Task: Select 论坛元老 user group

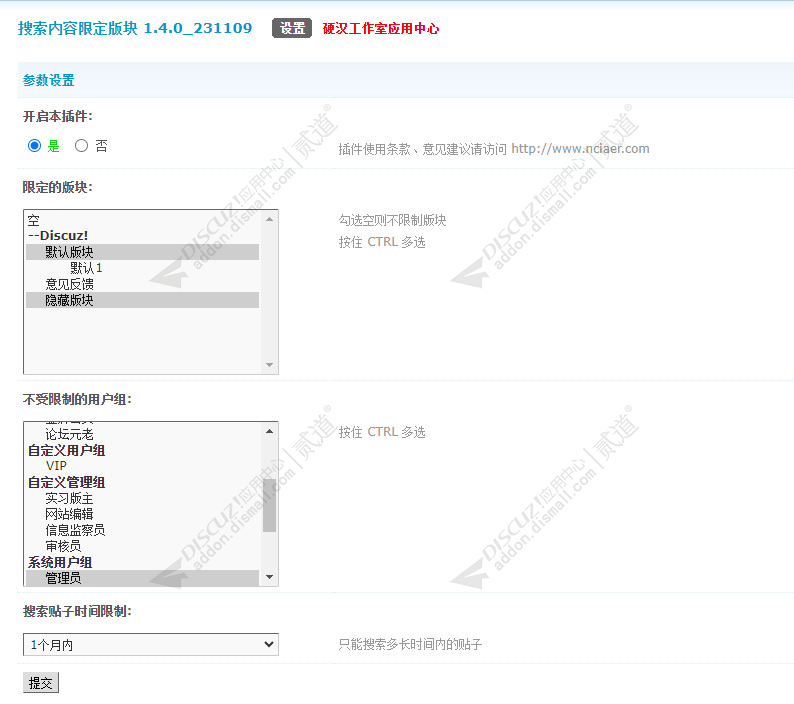Action: [142, 435]
